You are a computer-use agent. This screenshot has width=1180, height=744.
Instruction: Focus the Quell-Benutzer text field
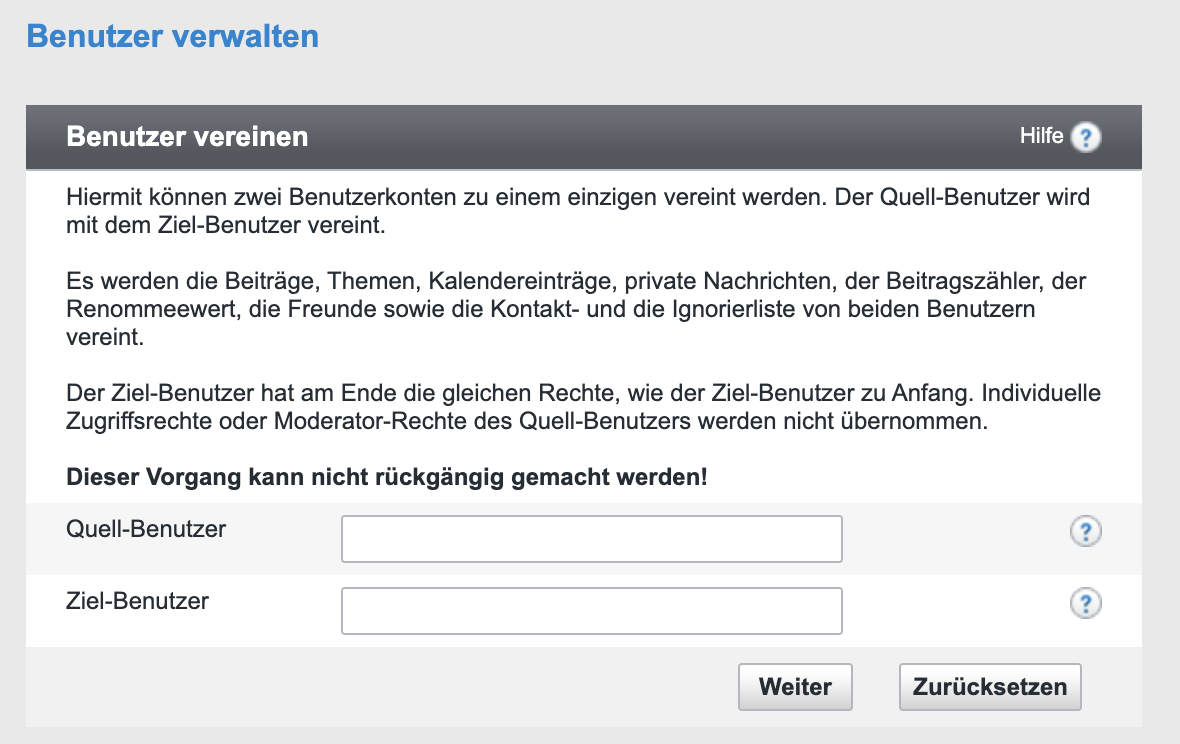[591, 539]
